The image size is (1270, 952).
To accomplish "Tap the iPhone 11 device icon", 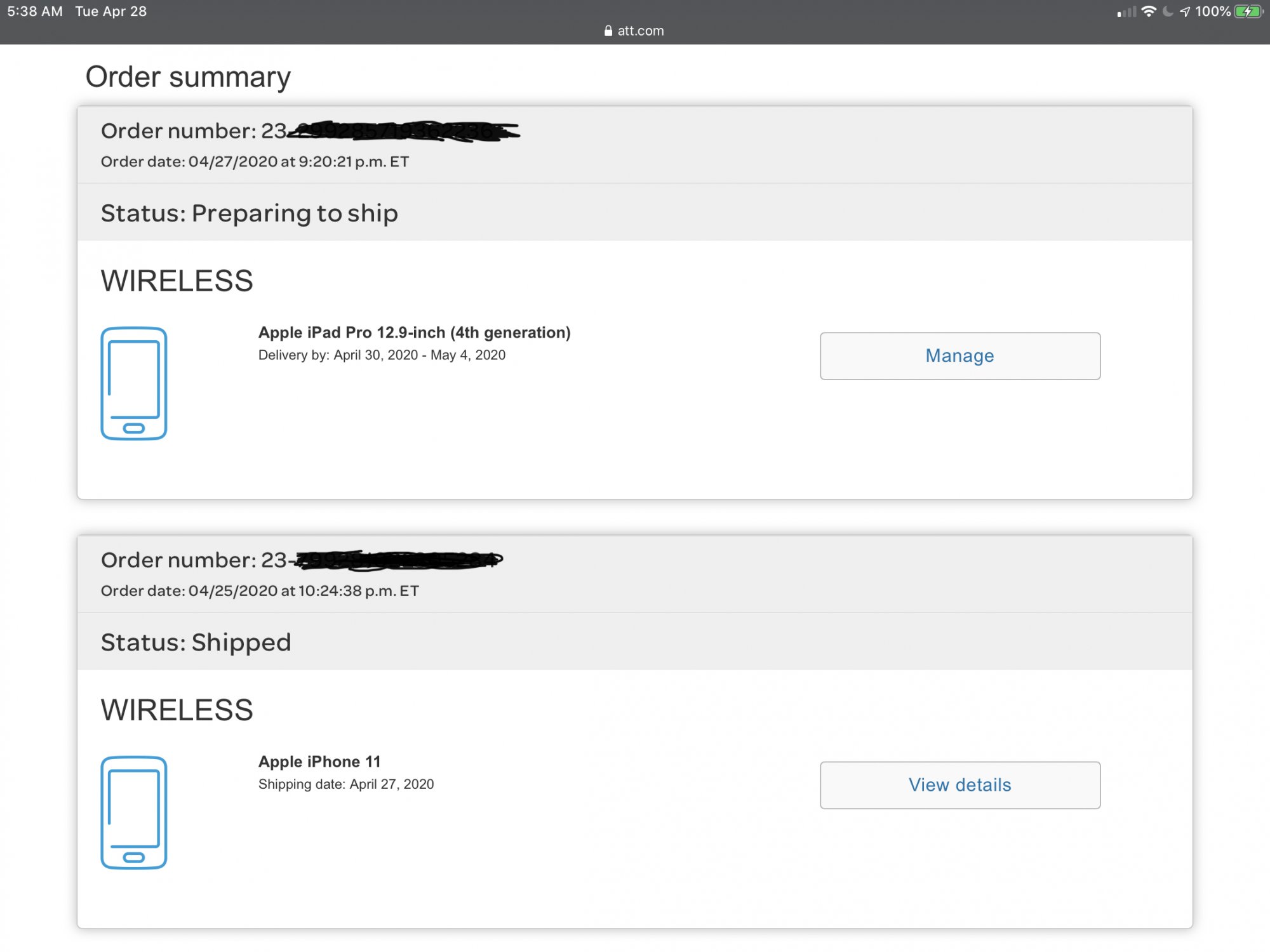I will point(133,812).
